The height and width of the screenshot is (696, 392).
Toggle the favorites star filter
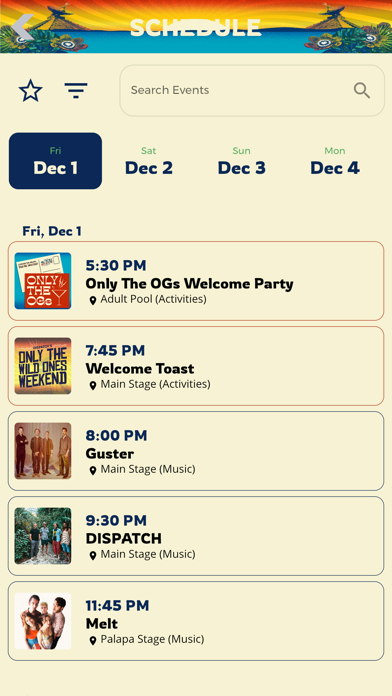[31, 91]
